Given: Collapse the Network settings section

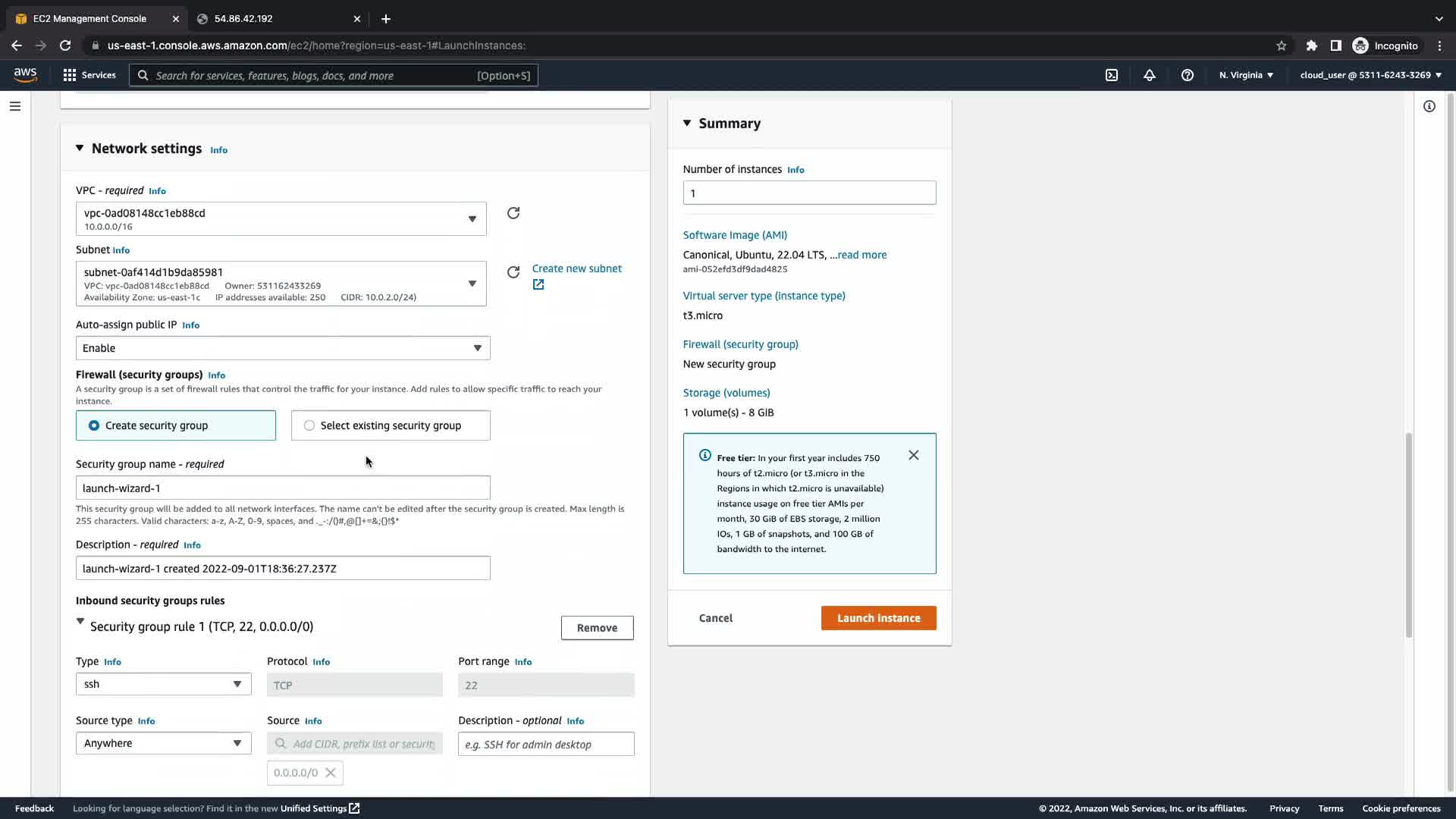Looking at the screenshot, I should (80, 149).
